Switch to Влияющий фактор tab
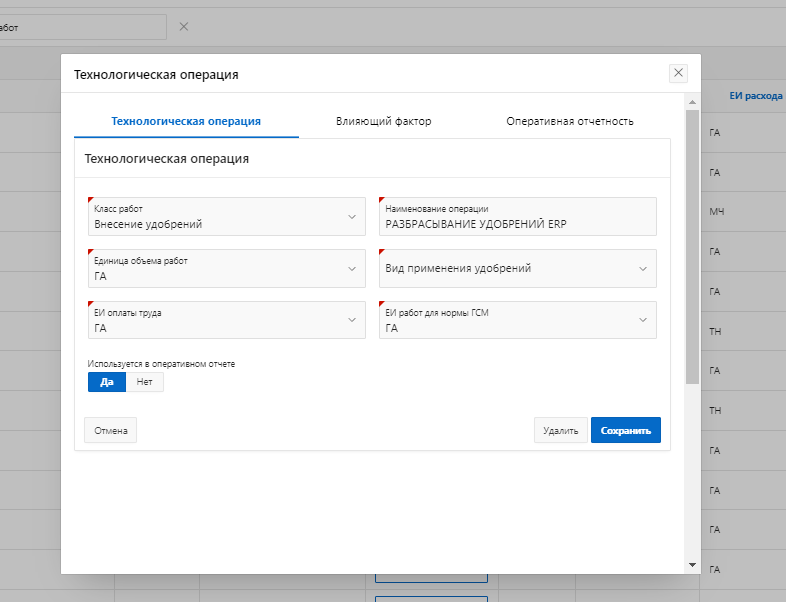The width and height of the screenshot is (786, 602). [x=384, y=121]
